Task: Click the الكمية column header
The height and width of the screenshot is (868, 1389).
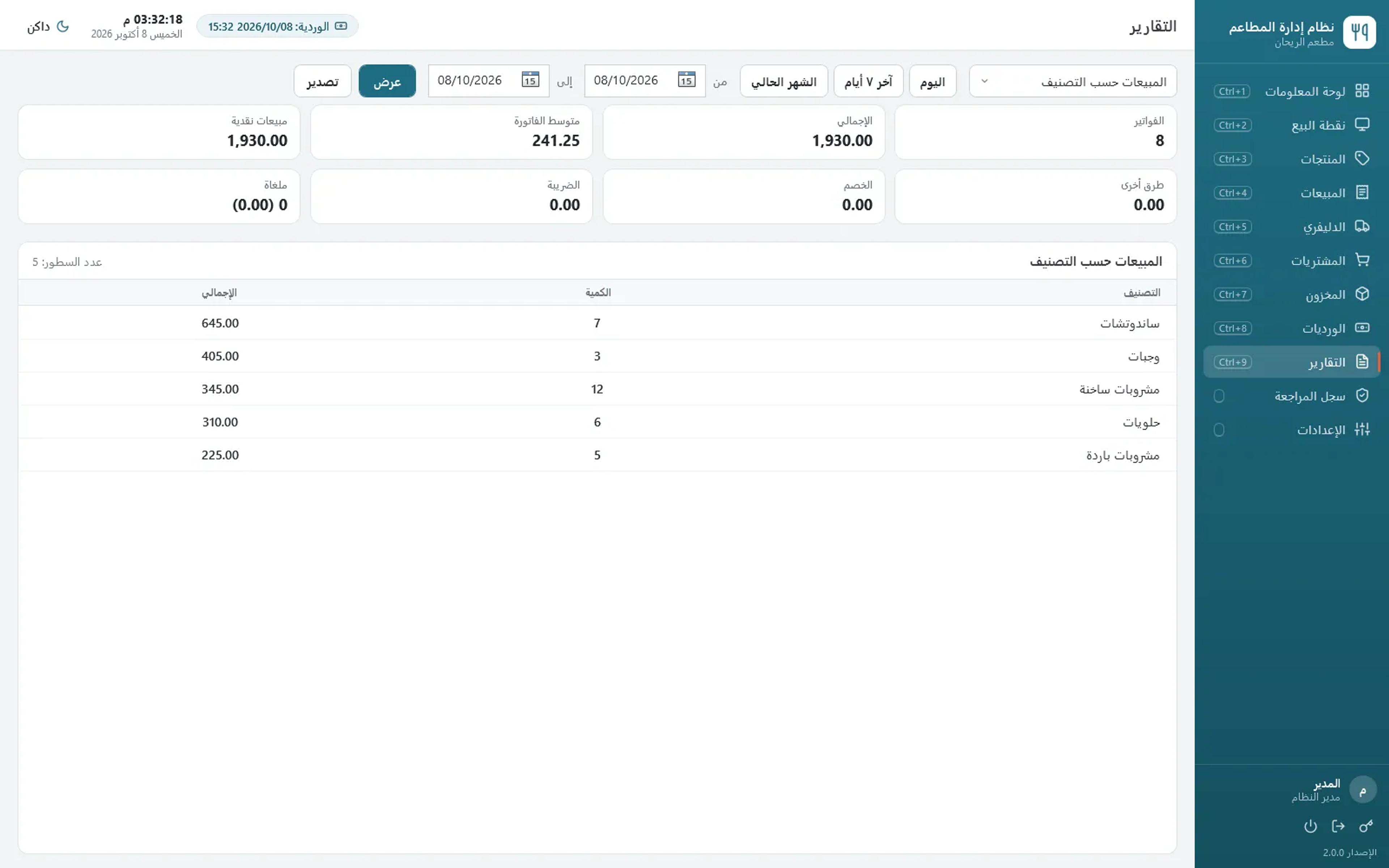Action: [598, 293]
